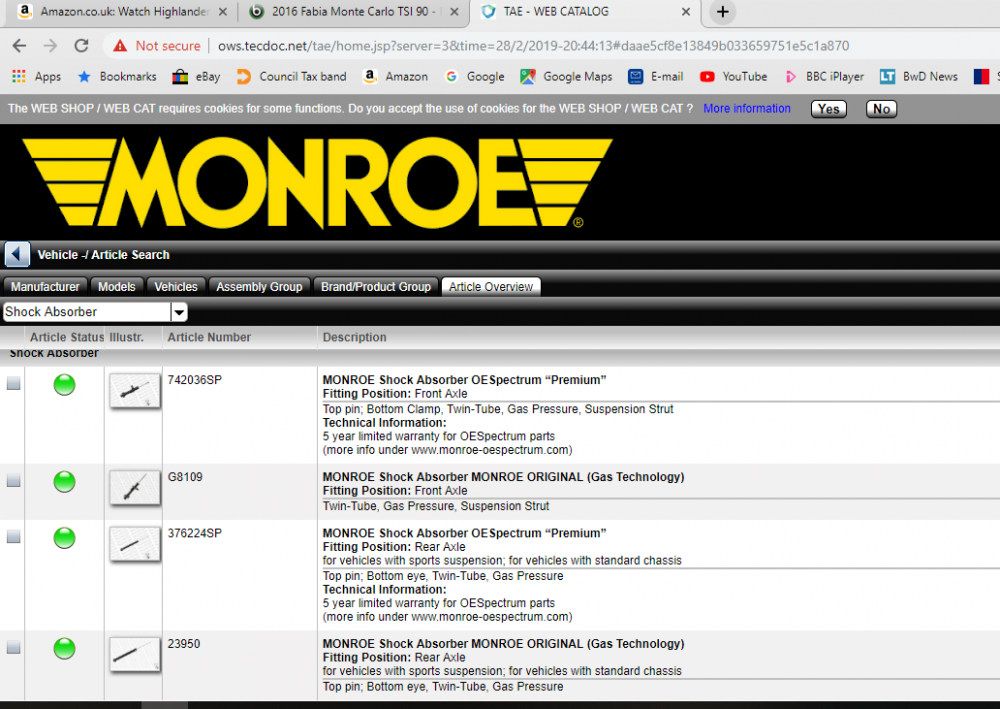Click the Monroe logo banner
1000x709 pixels.
point(317,182)
